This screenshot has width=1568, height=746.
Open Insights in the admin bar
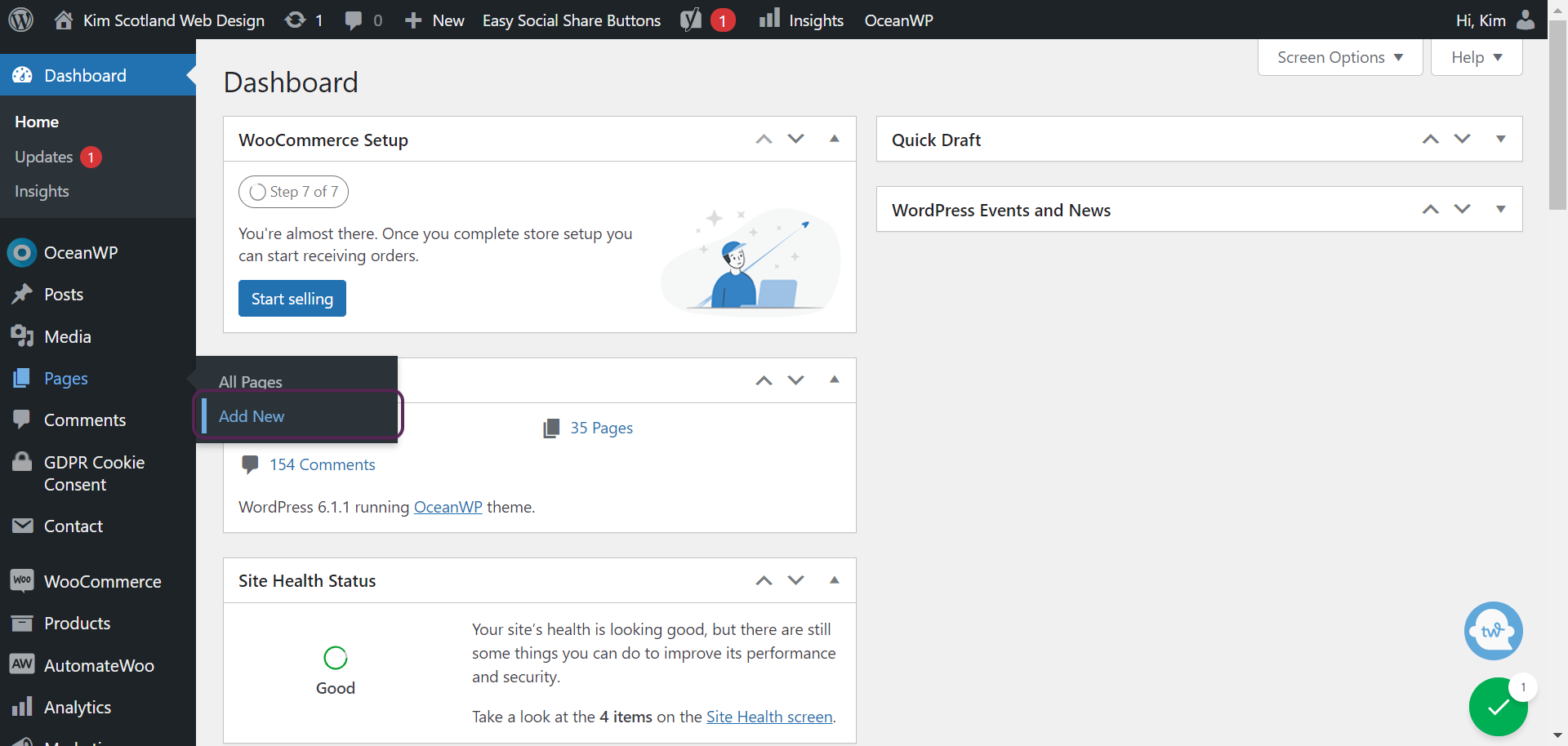point(801,20)
